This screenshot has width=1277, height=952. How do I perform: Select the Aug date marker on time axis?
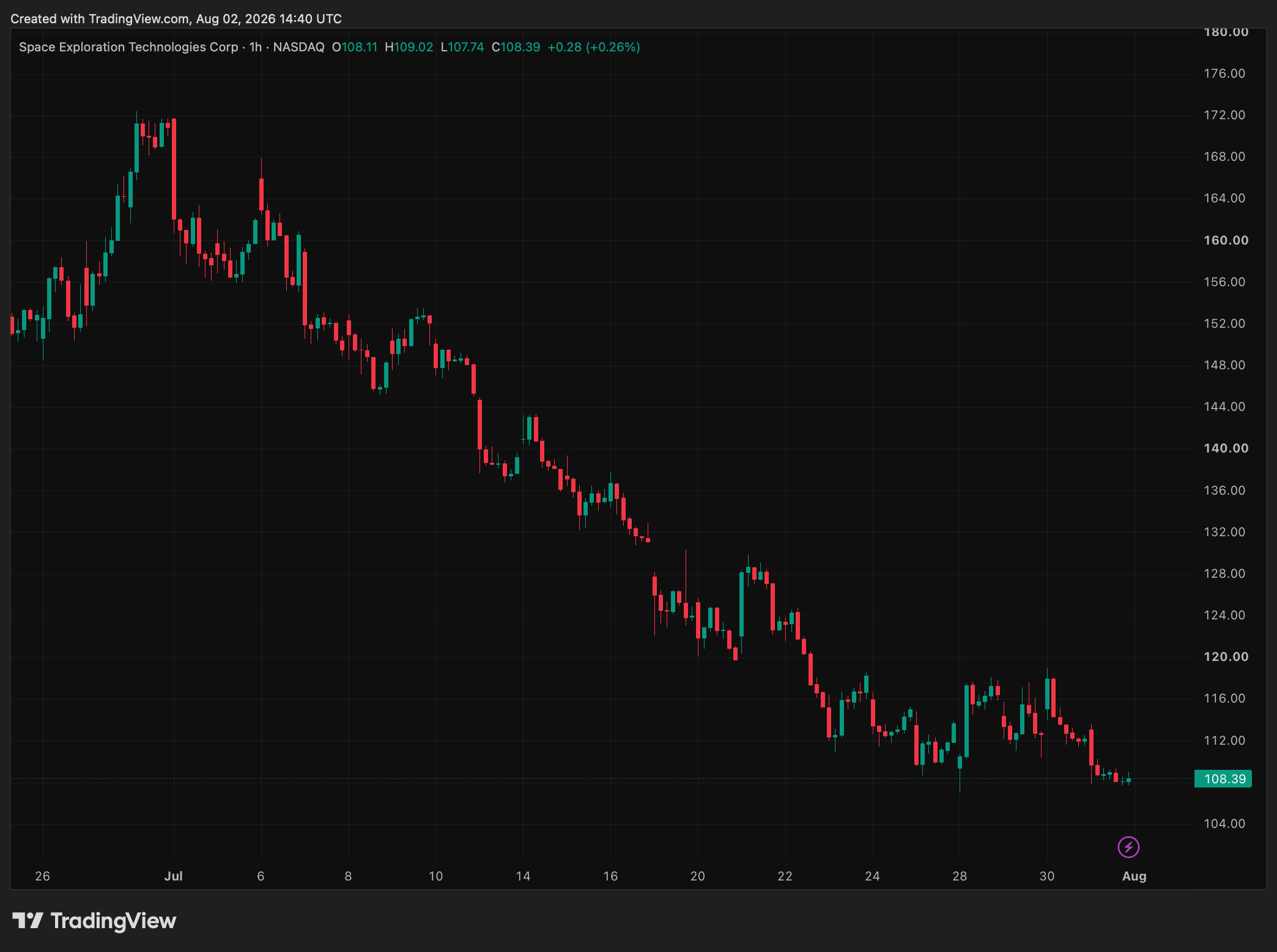coord(1134,876)
